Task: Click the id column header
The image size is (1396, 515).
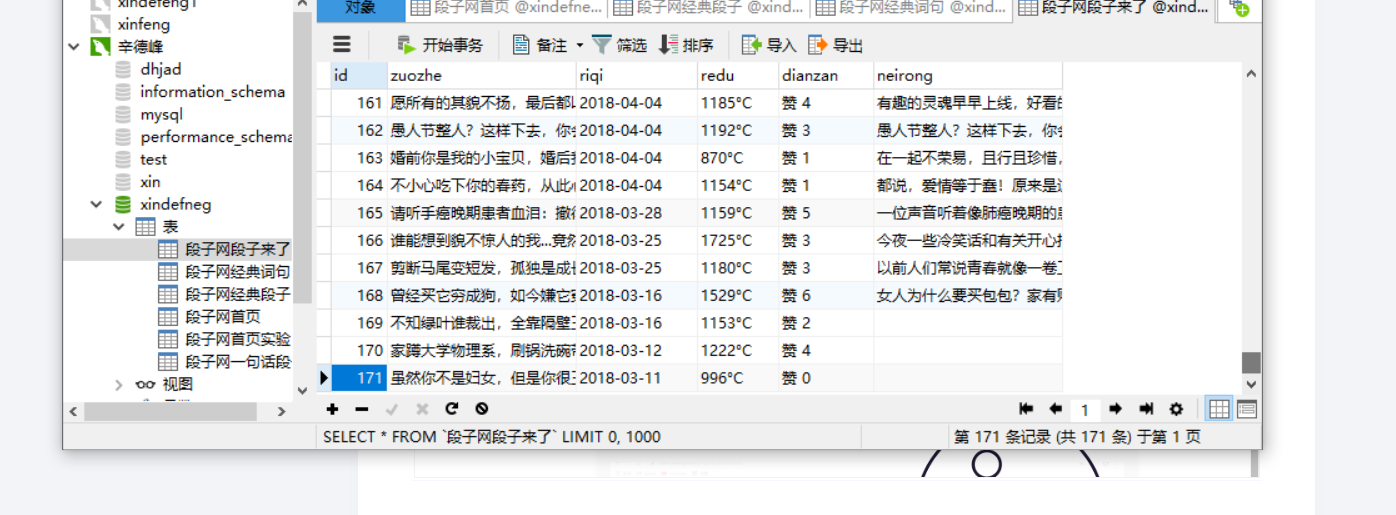Action: (x=359, y=75)
